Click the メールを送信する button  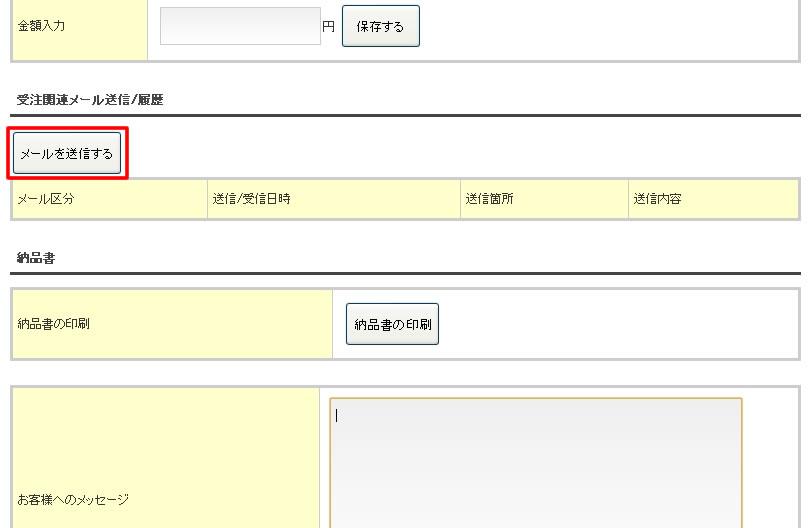[67, 154]
